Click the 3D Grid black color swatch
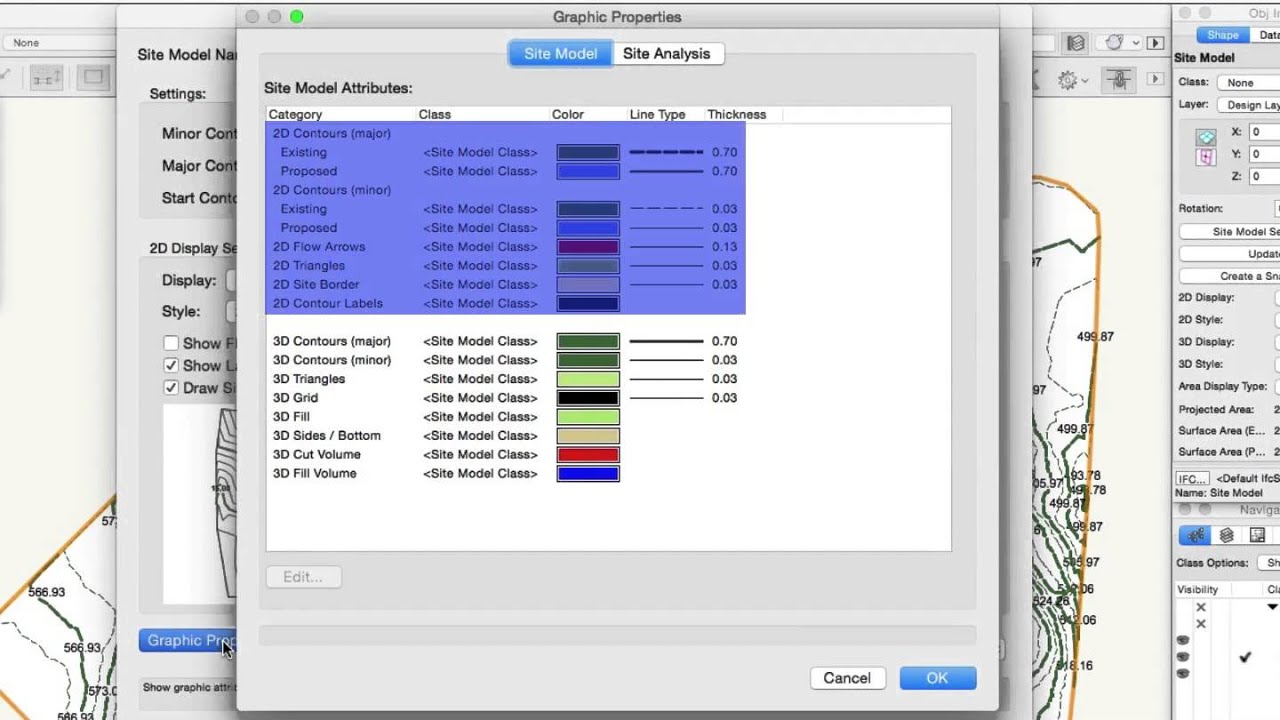Screen dimensions: 1280x720 [588, 398]
